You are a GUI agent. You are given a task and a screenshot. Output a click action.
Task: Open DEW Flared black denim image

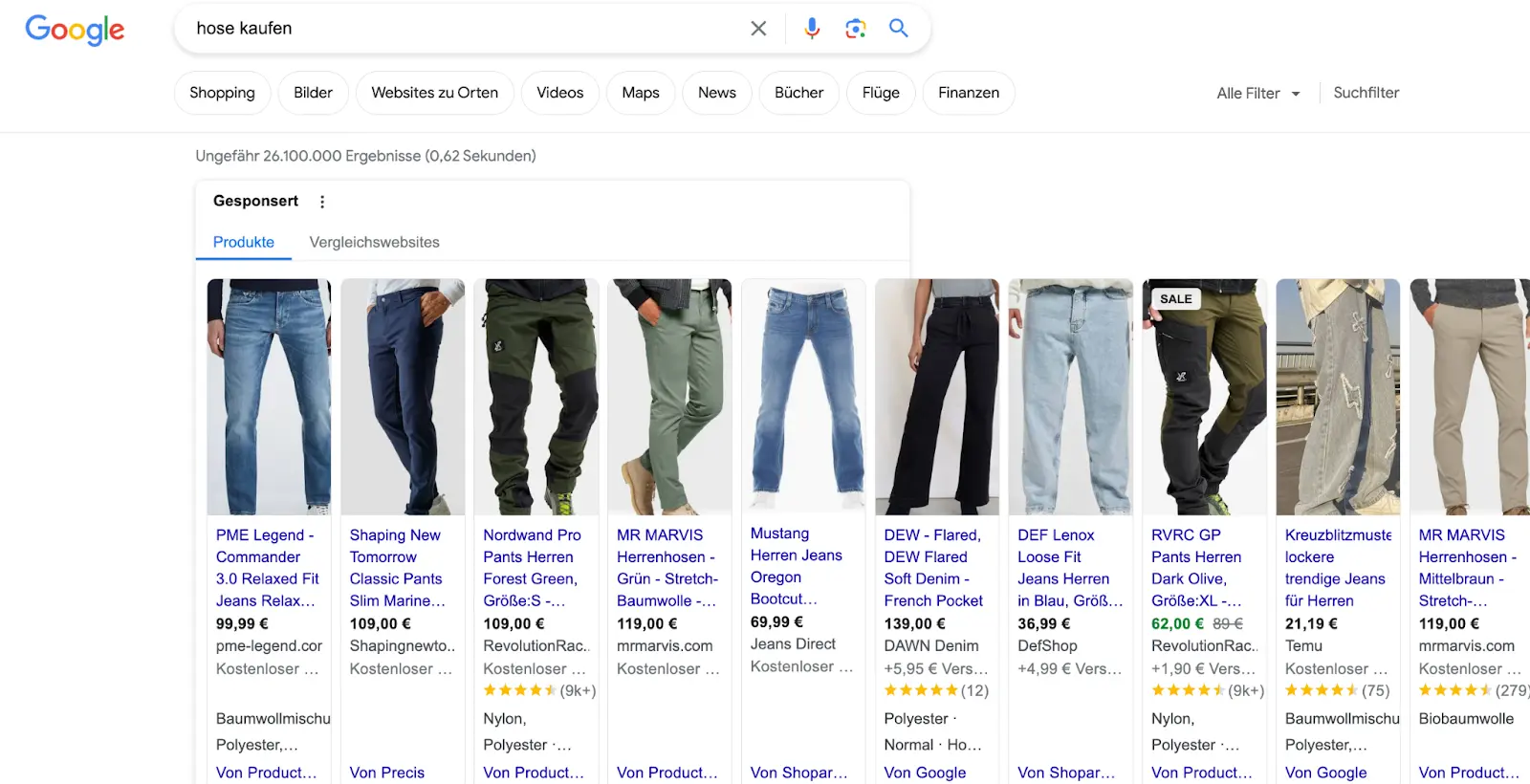pos(937,397)
